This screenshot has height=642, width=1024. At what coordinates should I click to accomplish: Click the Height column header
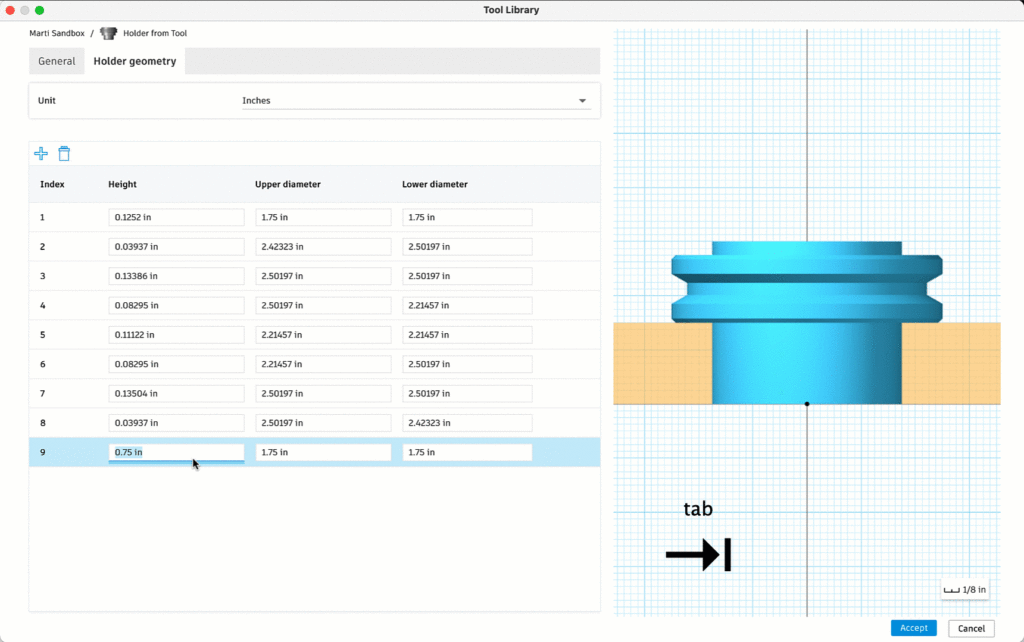click(123, 184)
